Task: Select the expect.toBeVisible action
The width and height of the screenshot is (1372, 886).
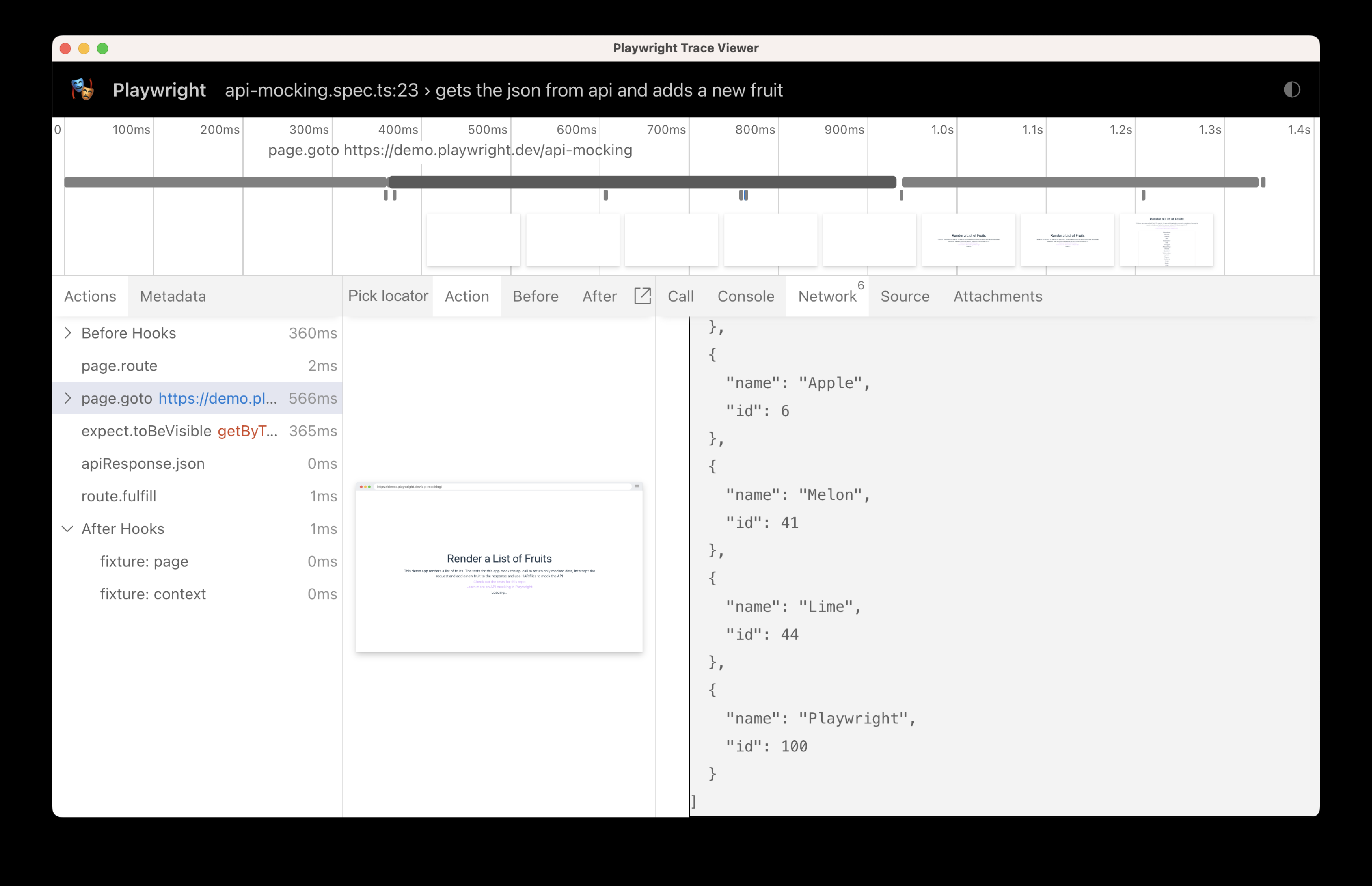Action: click(x=198, y=431)
